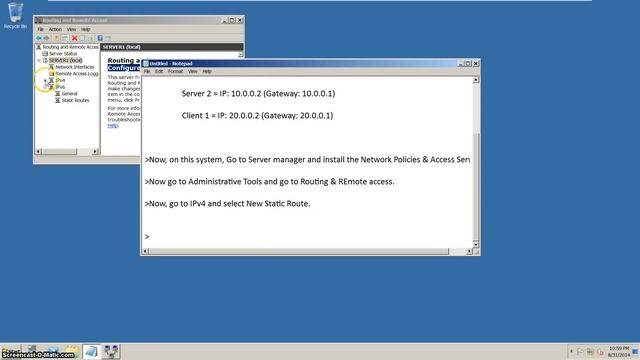Collapse the IPv6 tree node
This screenshot has width=640, height=360.
[45, 87]
